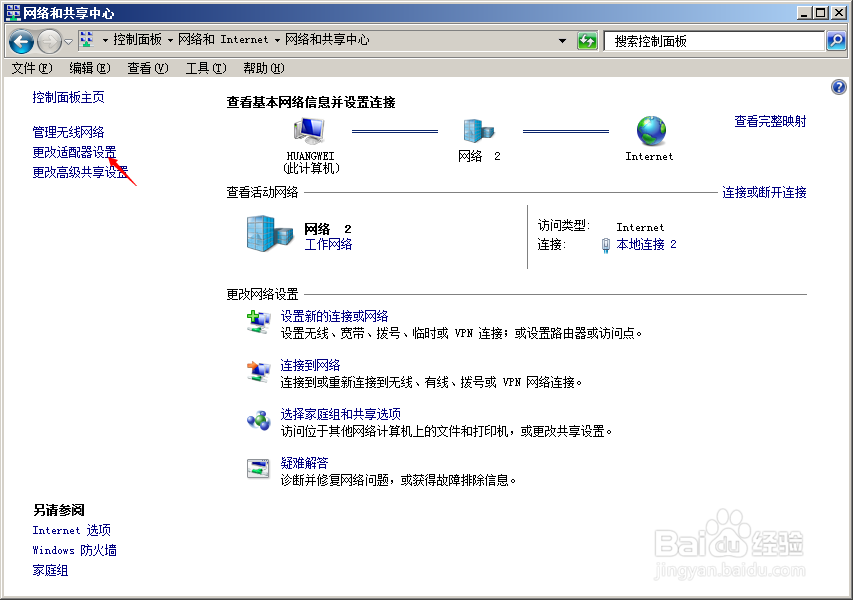This screenshot has width=853, height=600.
Task: Click the 连接到网络 icon
Action: (x=259, y=368)
